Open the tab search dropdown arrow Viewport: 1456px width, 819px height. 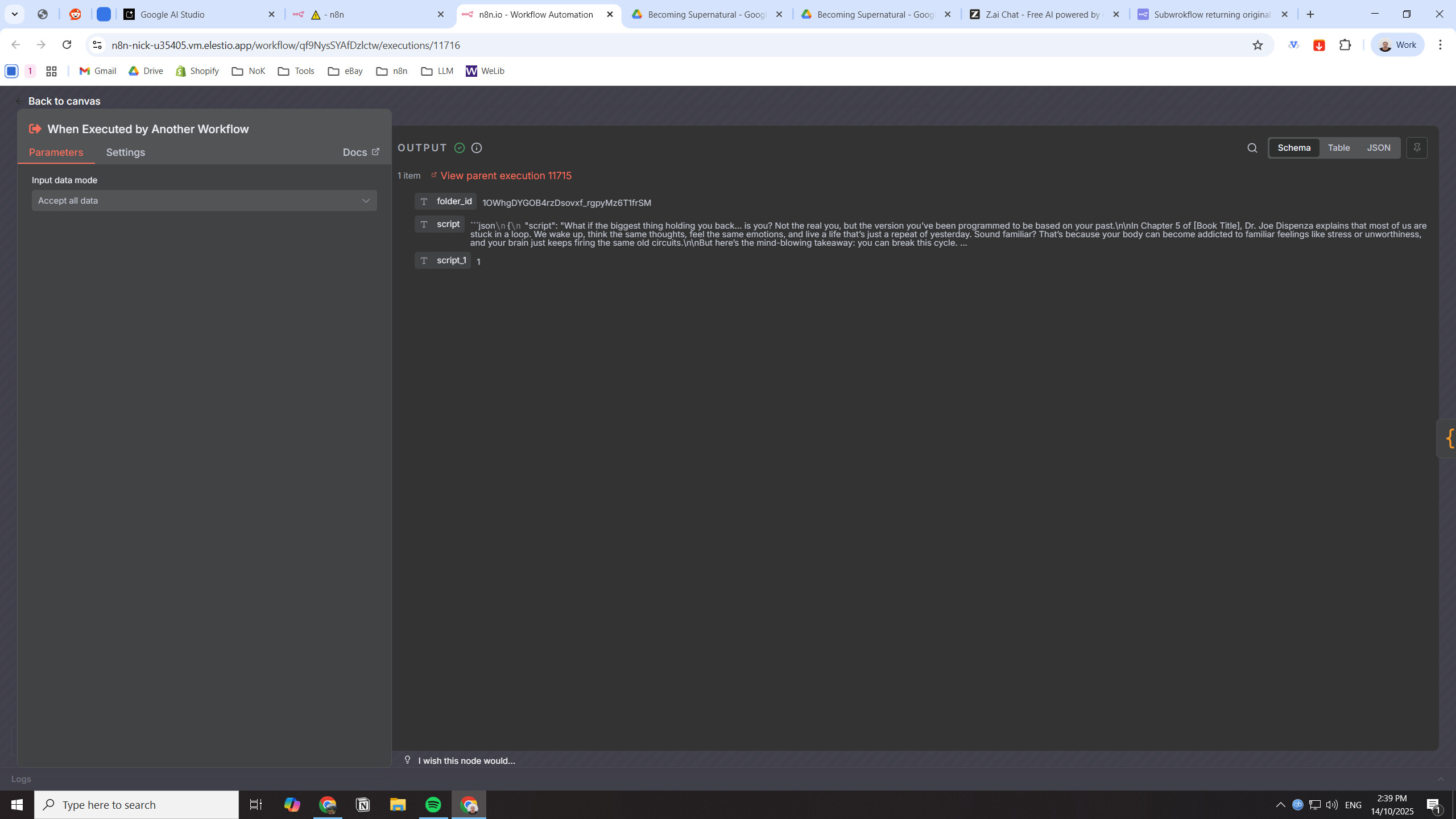coord(15,14)
